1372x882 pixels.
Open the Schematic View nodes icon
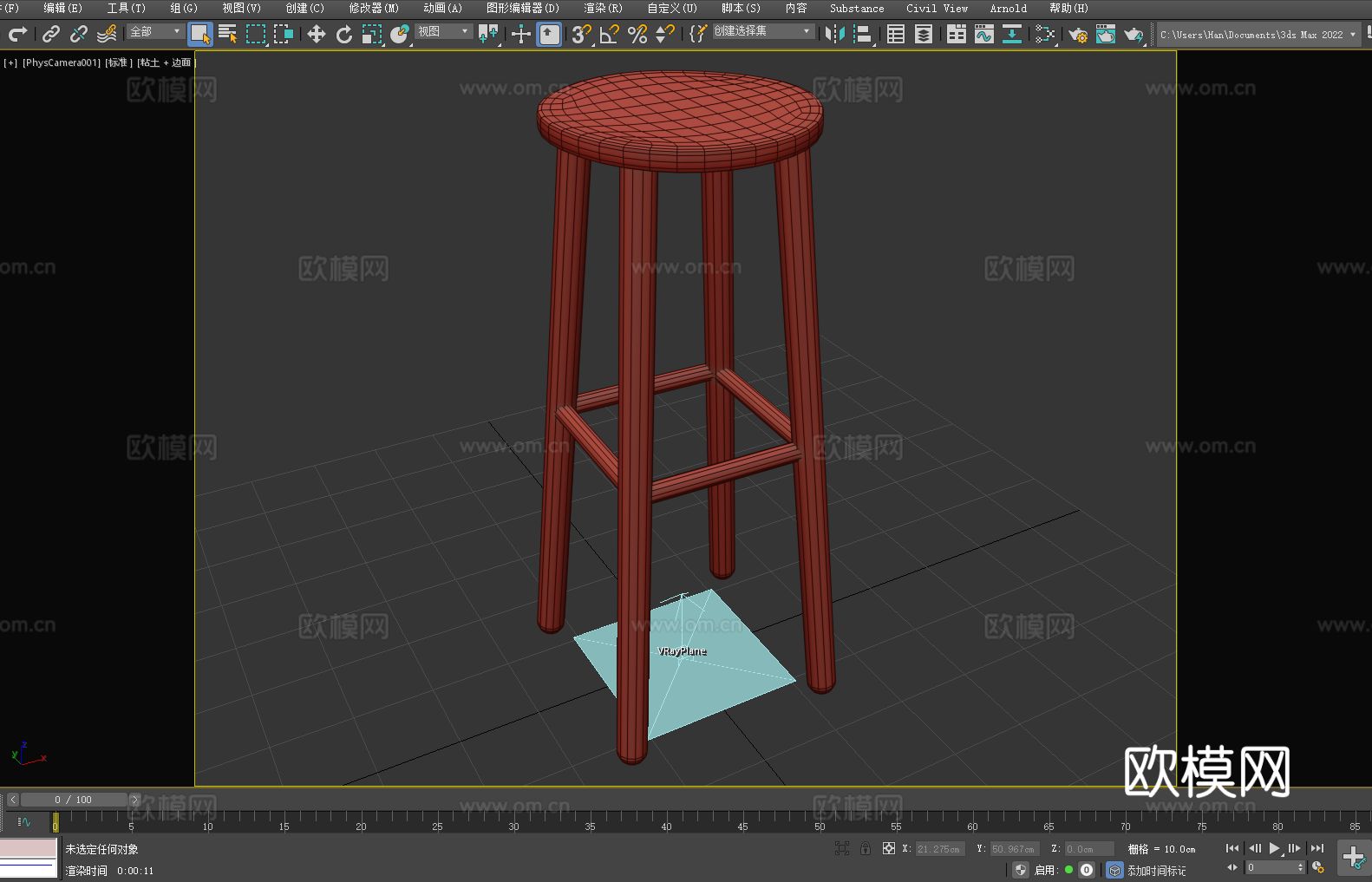click(x=1045, y=34)
